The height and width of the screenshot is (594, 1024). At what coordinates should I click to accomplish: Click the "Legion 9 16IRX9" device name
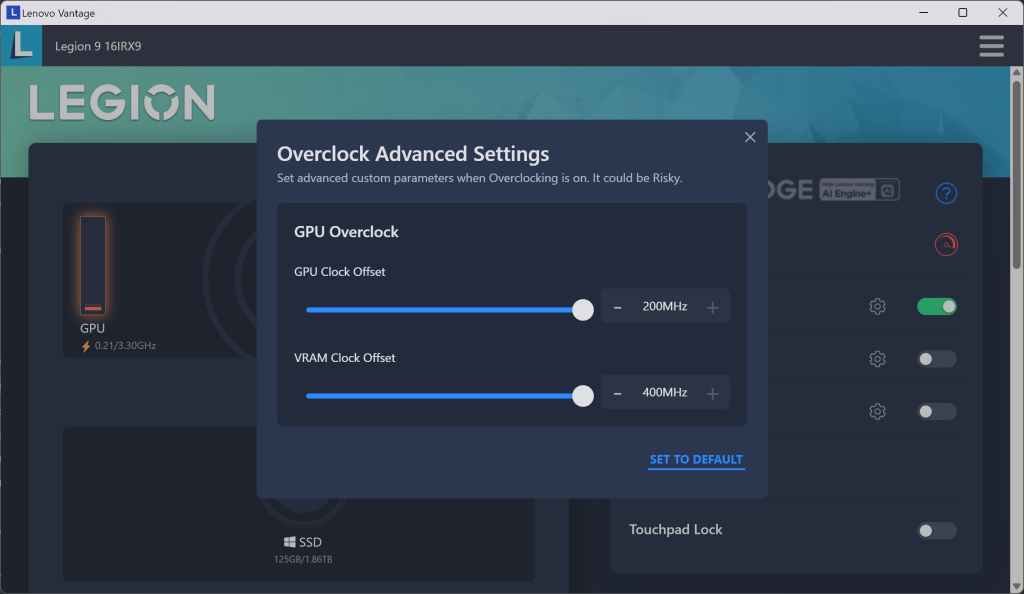coord(98,46)
